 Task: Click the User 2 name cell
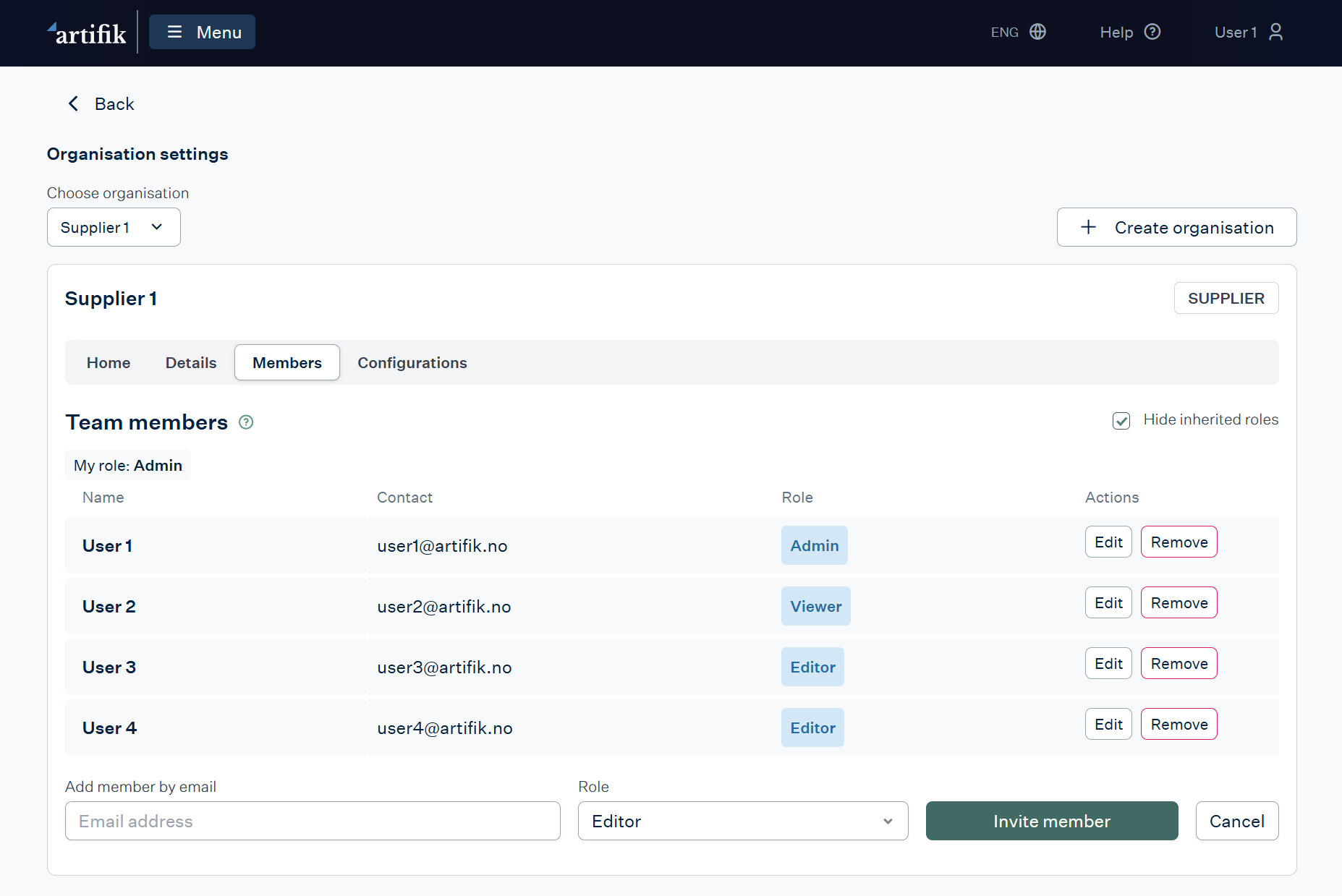(109, 607)
